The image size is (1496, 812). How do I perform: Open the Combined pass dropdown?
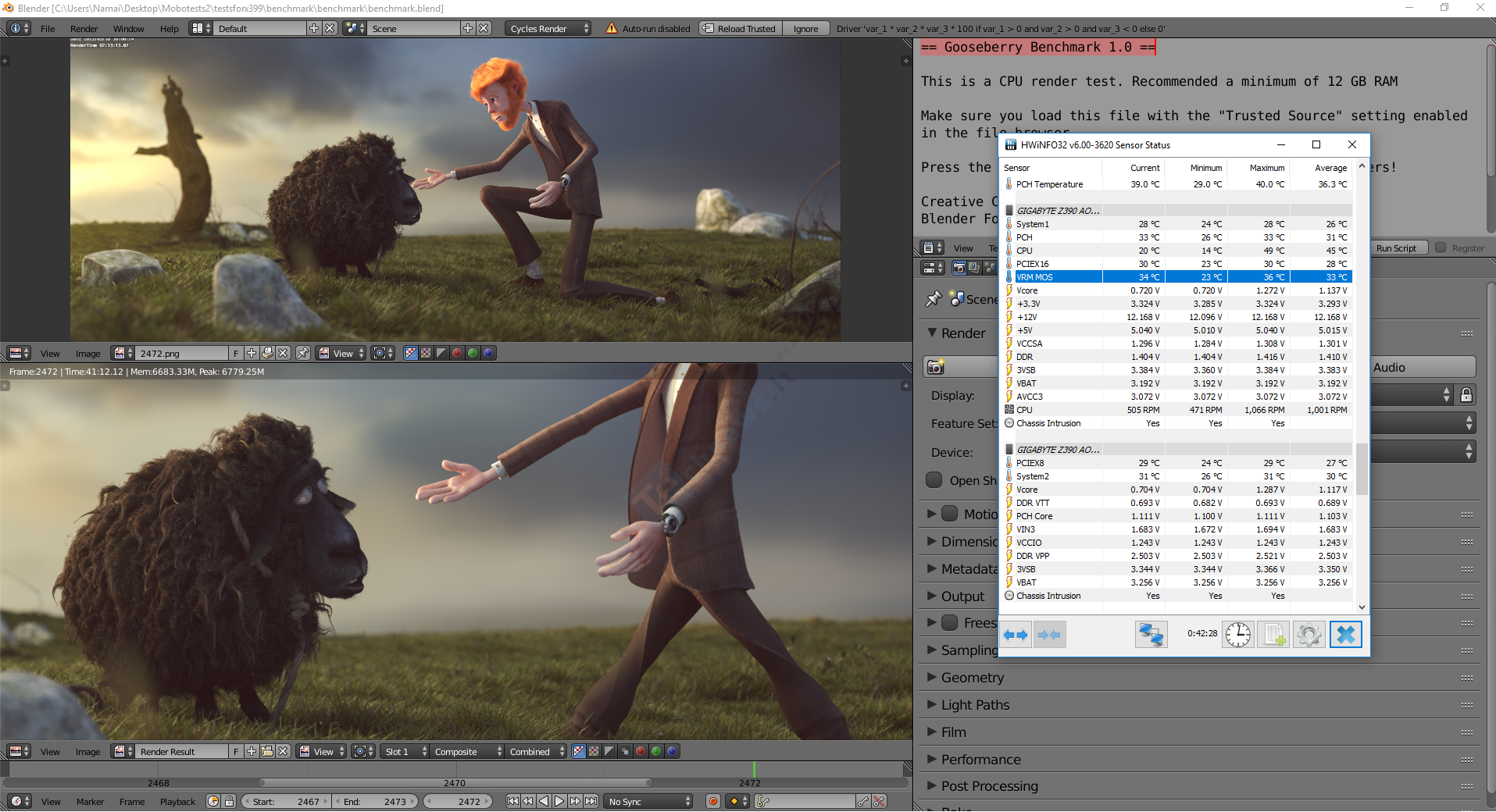pos(536,751)
